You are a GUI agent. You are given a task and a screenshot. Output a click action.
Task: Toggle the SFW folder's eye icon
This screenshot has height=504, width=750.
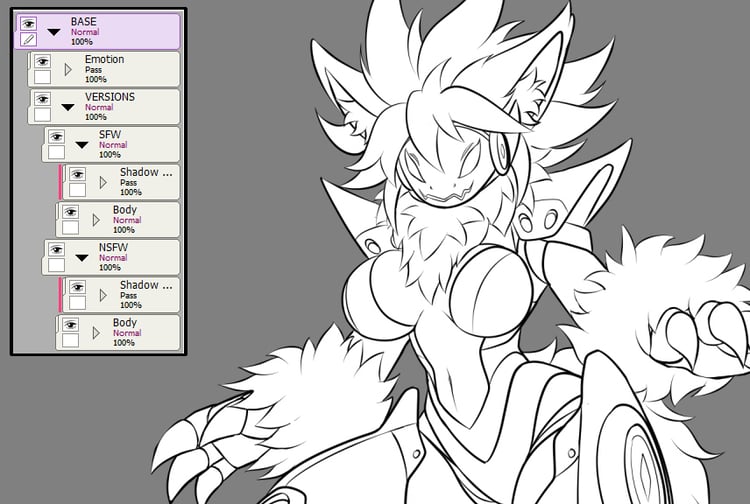click(x=56, y=137)
